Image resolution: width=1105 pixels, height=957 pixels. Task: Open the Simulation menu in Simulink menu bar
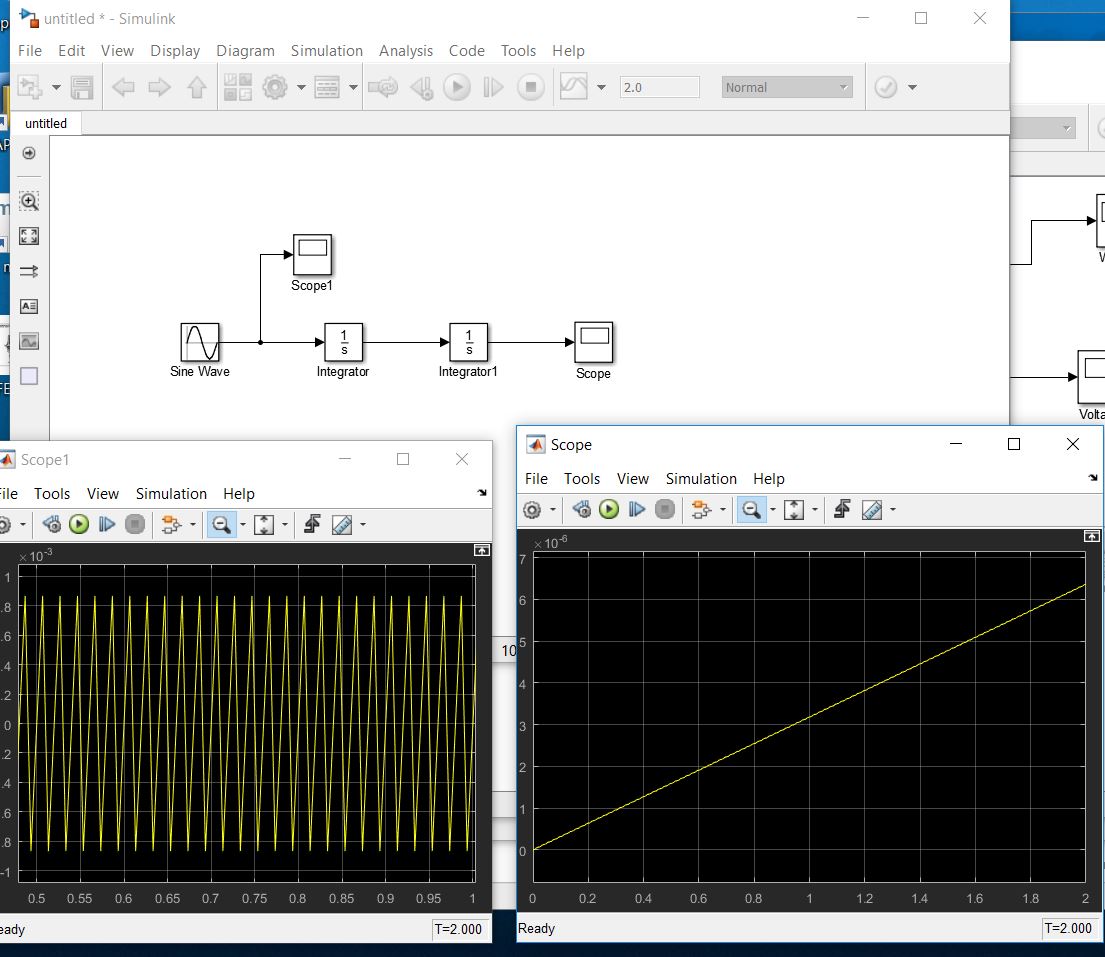coord(326,51)
